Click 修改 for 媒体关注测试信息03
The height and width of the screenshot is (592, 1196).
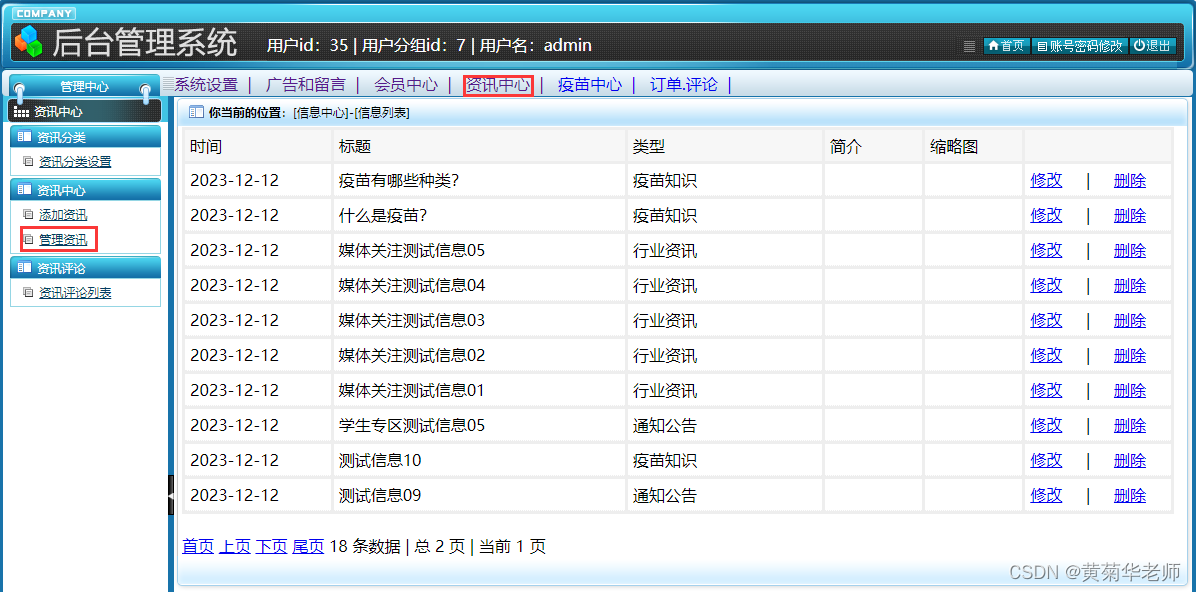coord(1046,320)
